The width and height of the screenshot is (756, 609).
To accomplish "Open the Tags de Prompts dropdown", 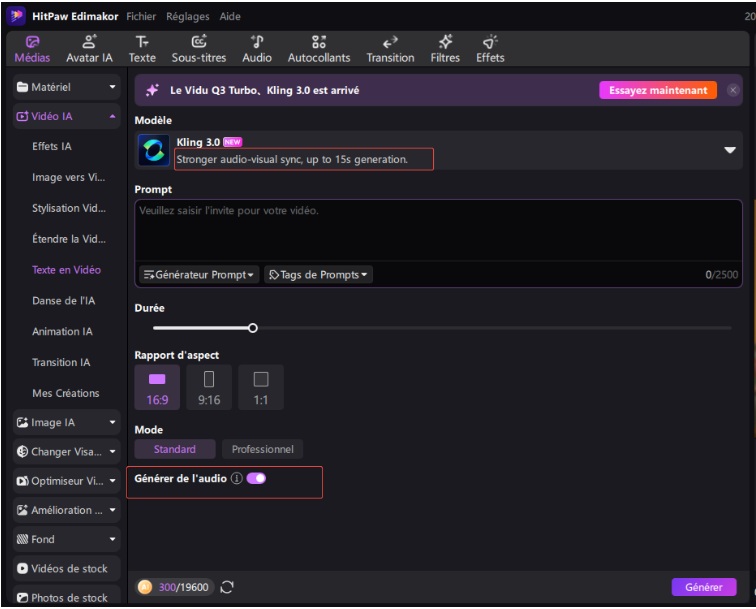I will point(318,274).
